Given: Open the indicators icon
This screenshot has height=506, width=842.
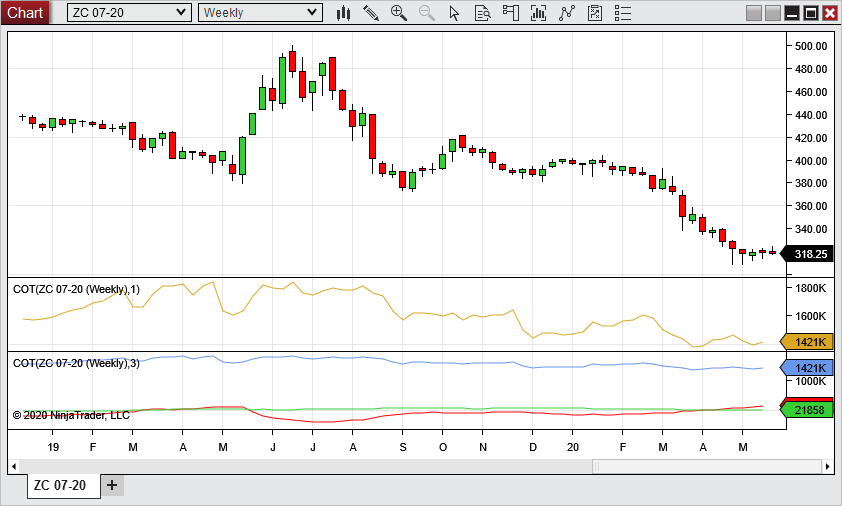Looking at the screenshot, I should tap(539, 13).
